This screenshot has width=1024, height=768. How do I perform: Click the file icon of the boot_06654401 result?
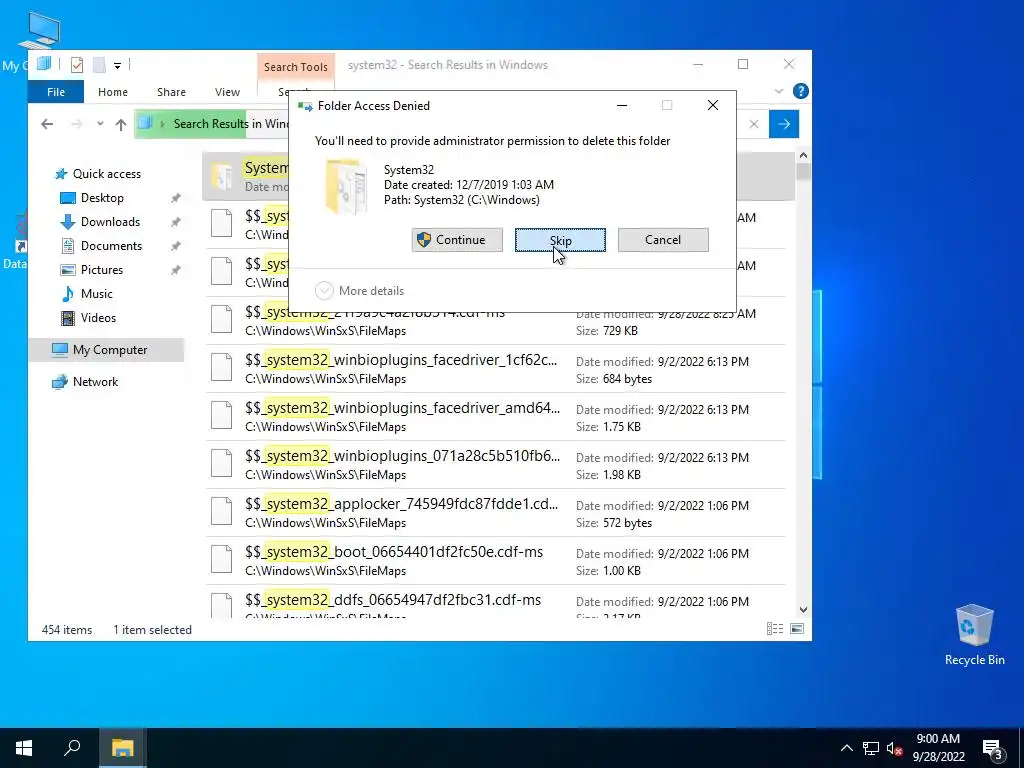221,559
